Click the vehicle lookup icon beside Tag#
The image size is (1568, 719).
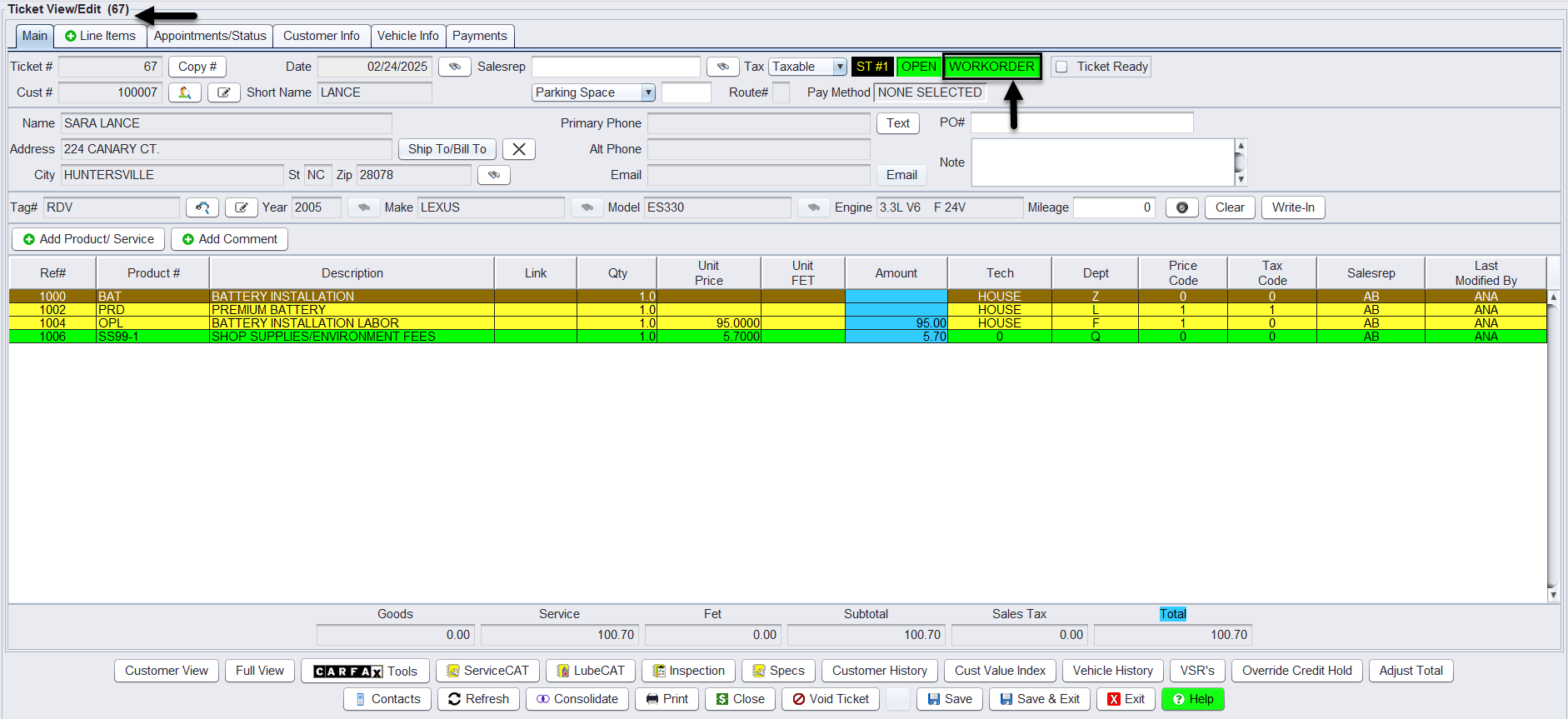pos(202,207)
